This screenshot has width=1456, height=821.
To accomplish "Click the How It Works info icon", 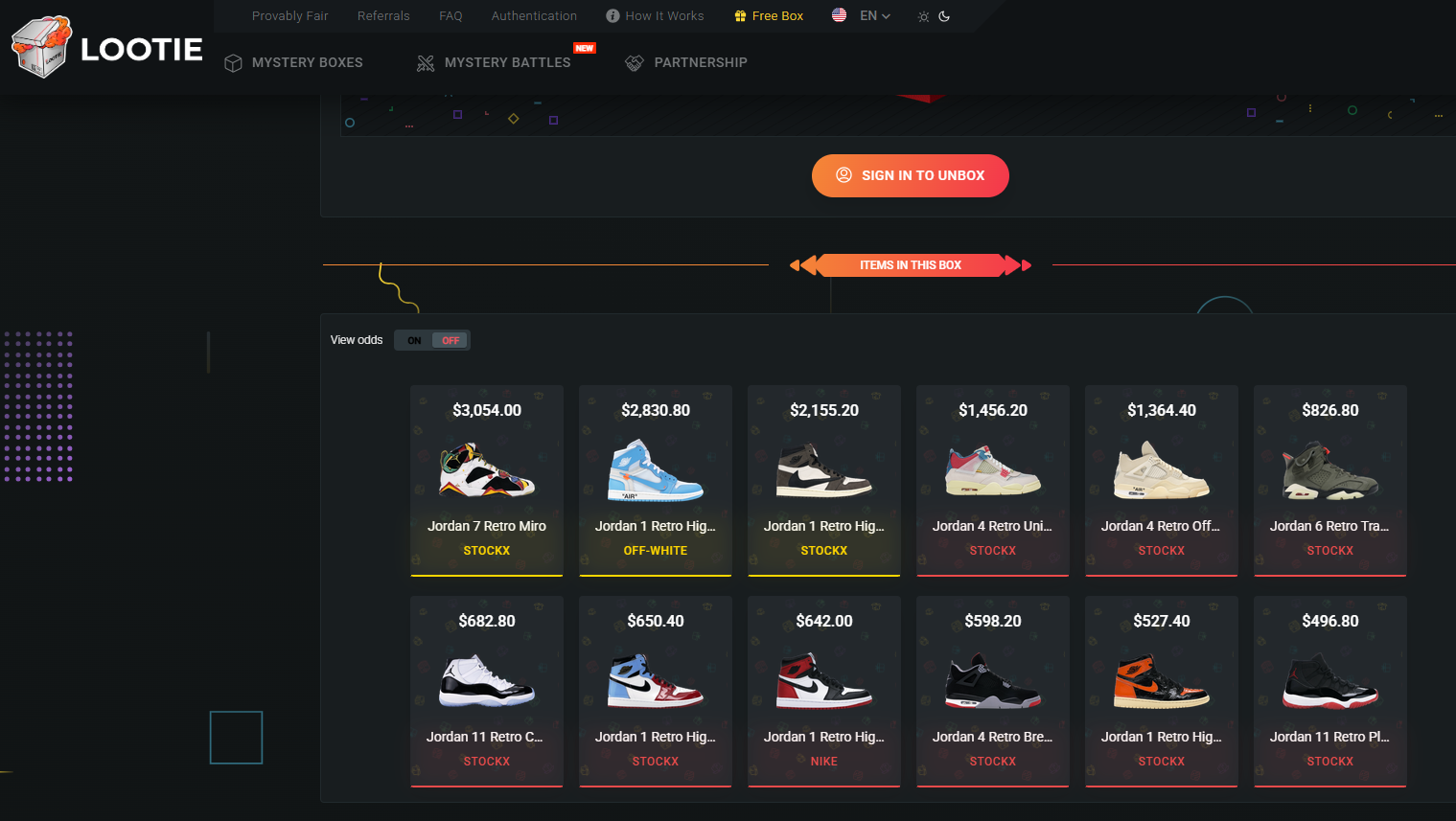I will [x=612, y=16].
